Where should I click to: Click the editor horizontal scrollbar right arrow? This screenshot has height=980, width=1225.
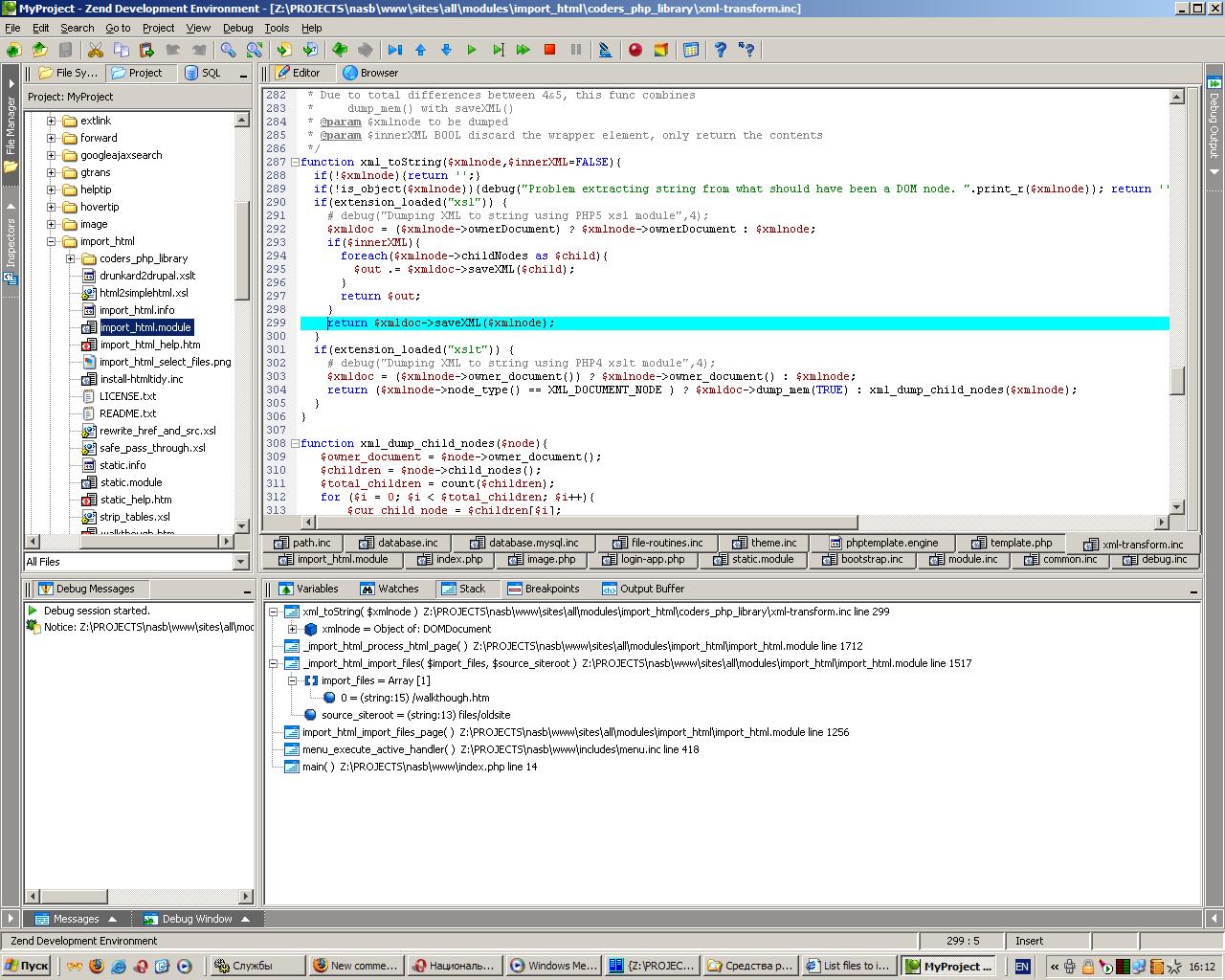(1162, 523)
